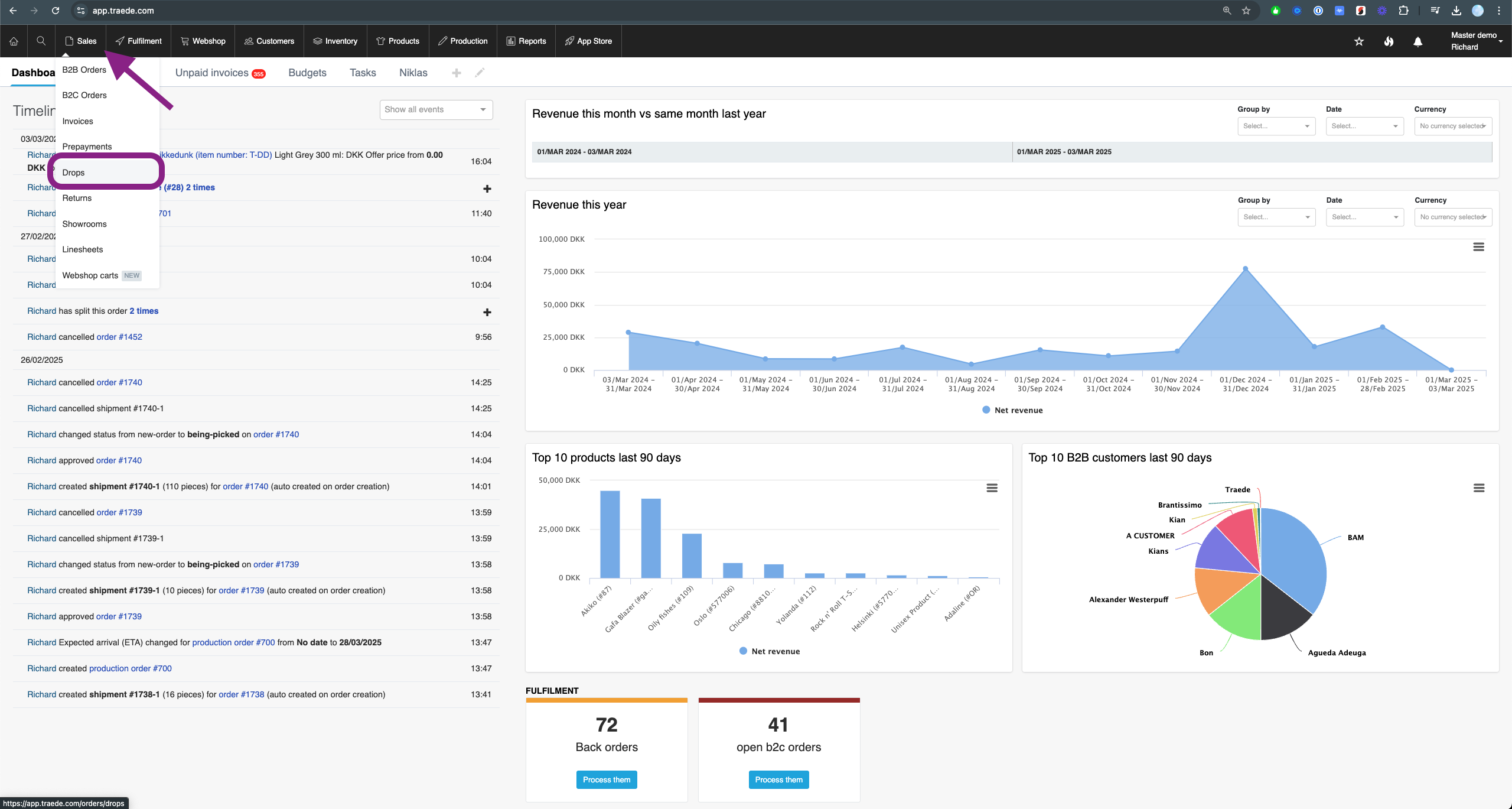Image resolution: width=1512 pixels, height=809 pixels.
Task: Open Reports menu
Action: [526, 41]
